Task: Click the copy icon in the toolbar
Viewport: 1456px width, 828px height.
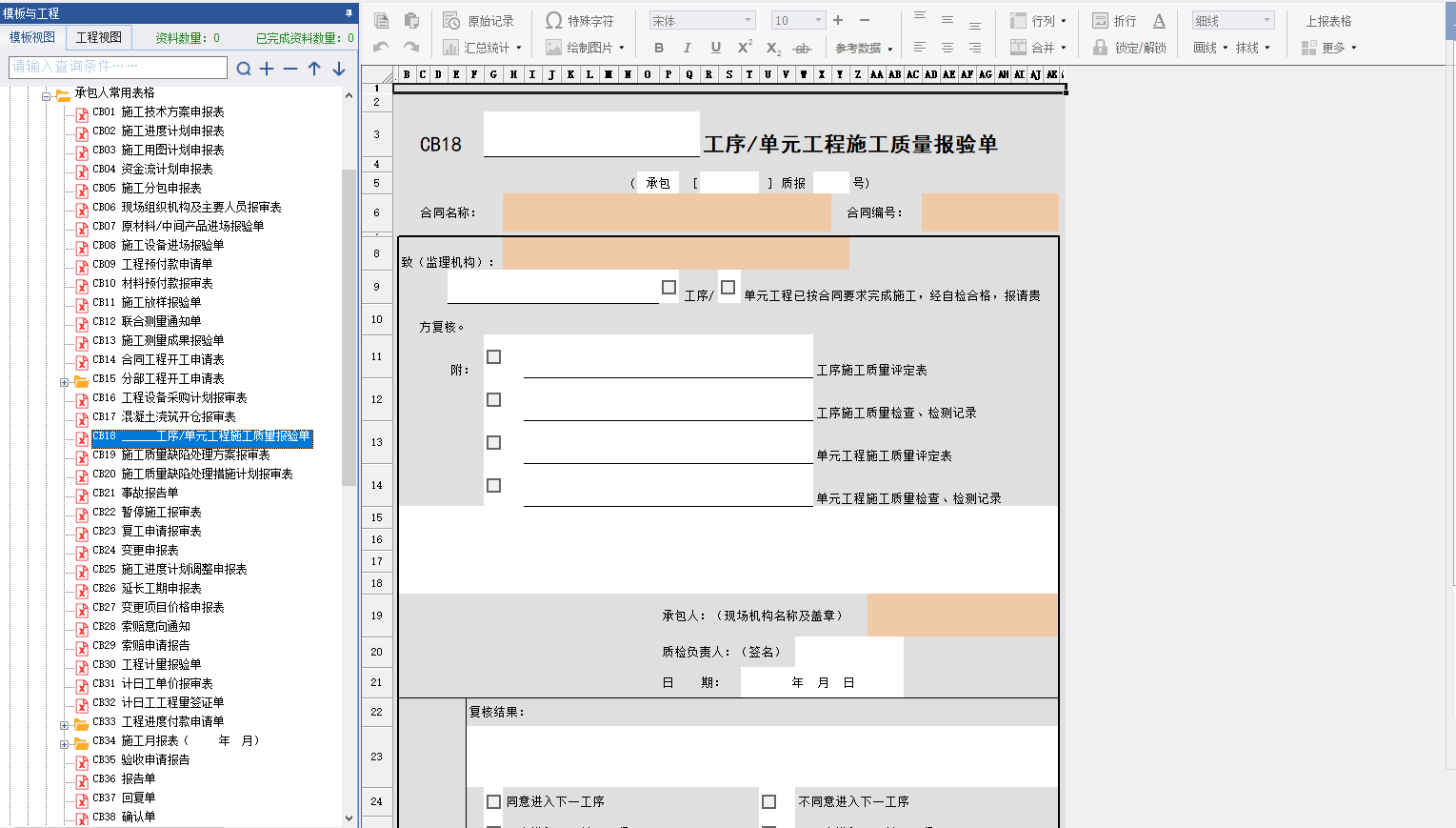Action: (x=382, y=21)
